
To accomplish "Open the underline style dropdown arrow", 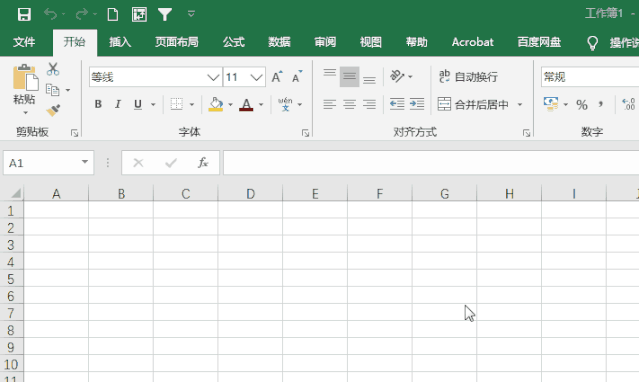I will click(x=153, y=105).
